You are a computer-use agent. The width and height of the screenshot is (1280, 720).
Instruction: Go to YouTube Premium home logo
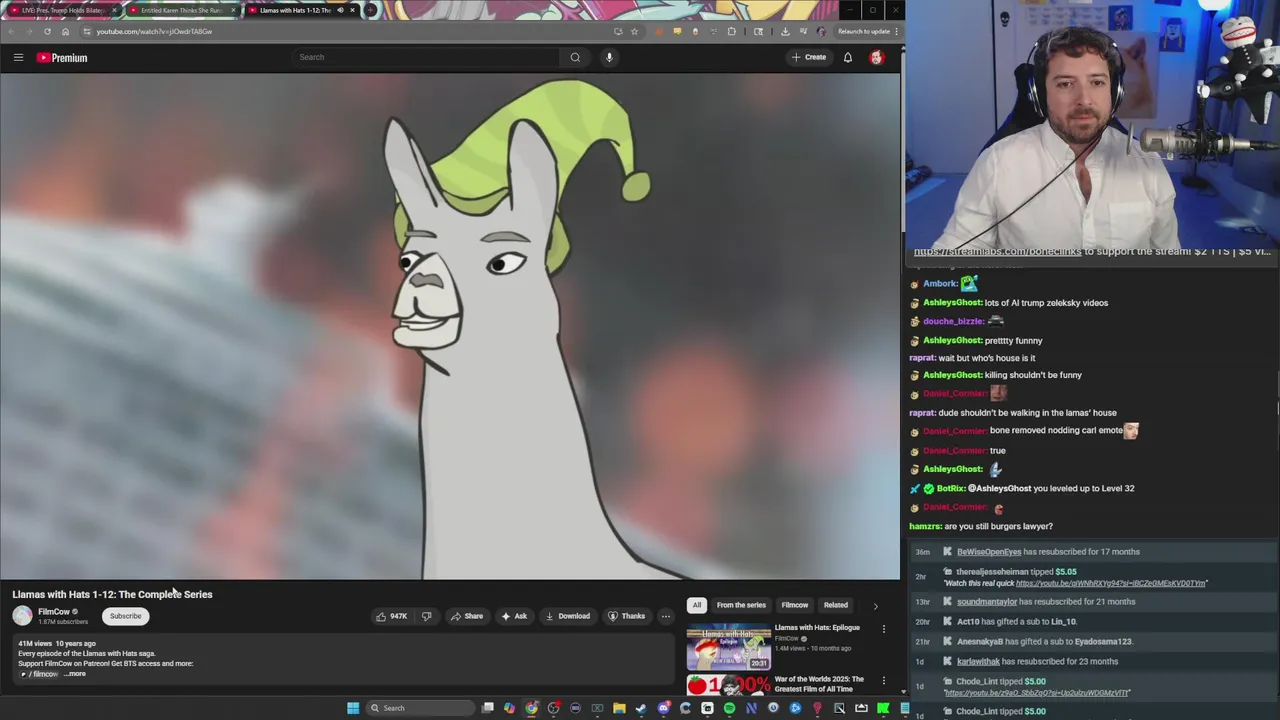point(63,58)
